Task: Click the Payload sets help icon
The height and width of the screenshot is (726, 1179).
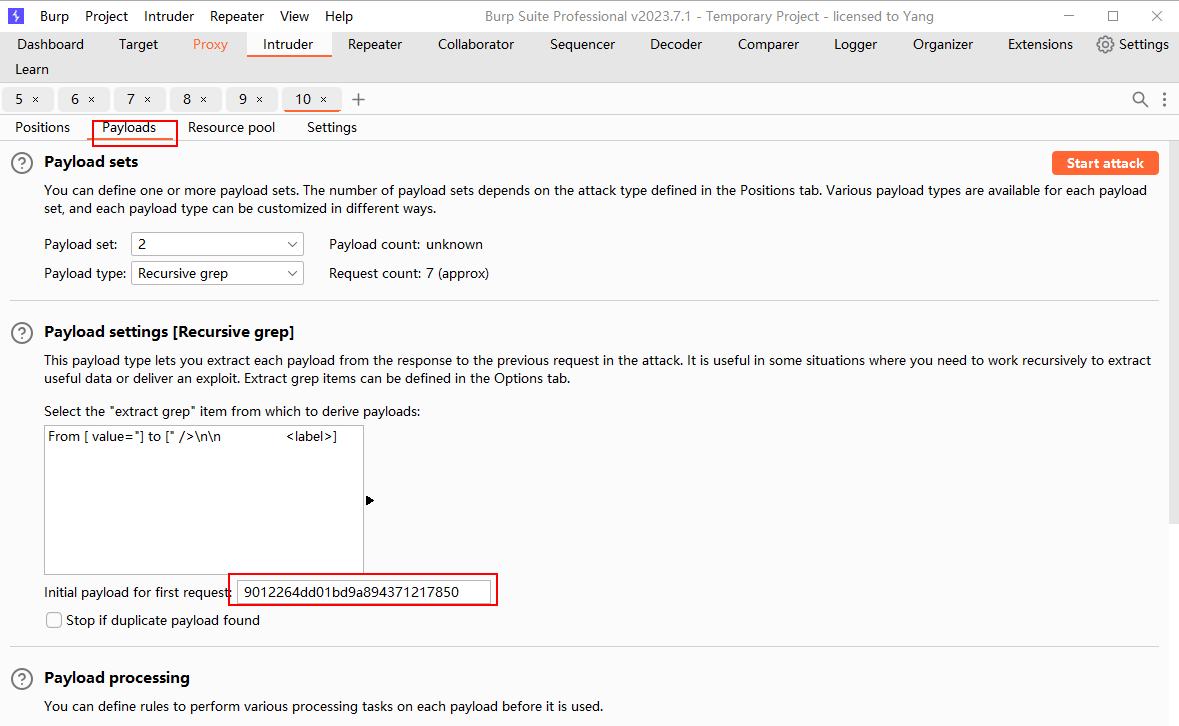Action: [x=22, y=163]
